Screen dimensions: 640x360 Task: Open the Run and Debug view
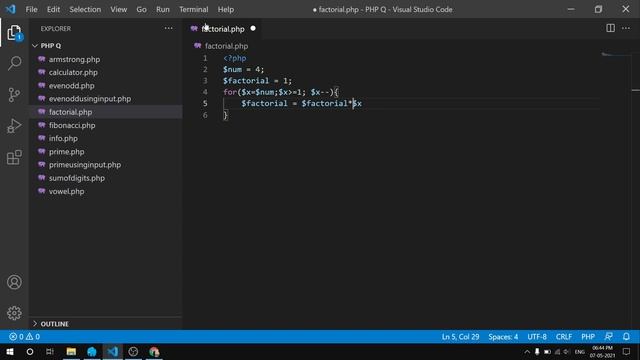tap(14, 126)
